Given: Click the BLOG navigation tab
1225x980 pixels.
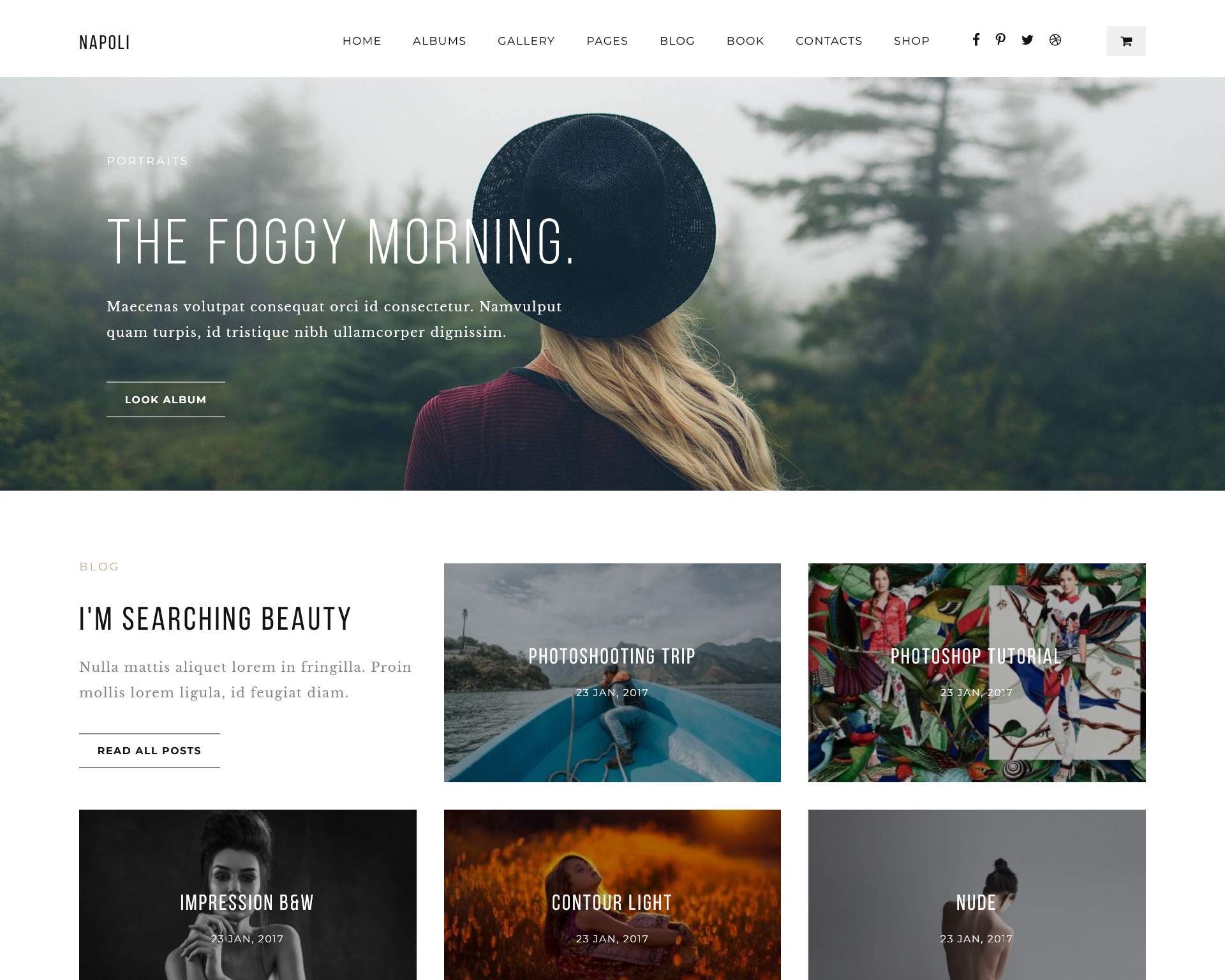Looking at the screenshot, I should [x=677, y=40].
